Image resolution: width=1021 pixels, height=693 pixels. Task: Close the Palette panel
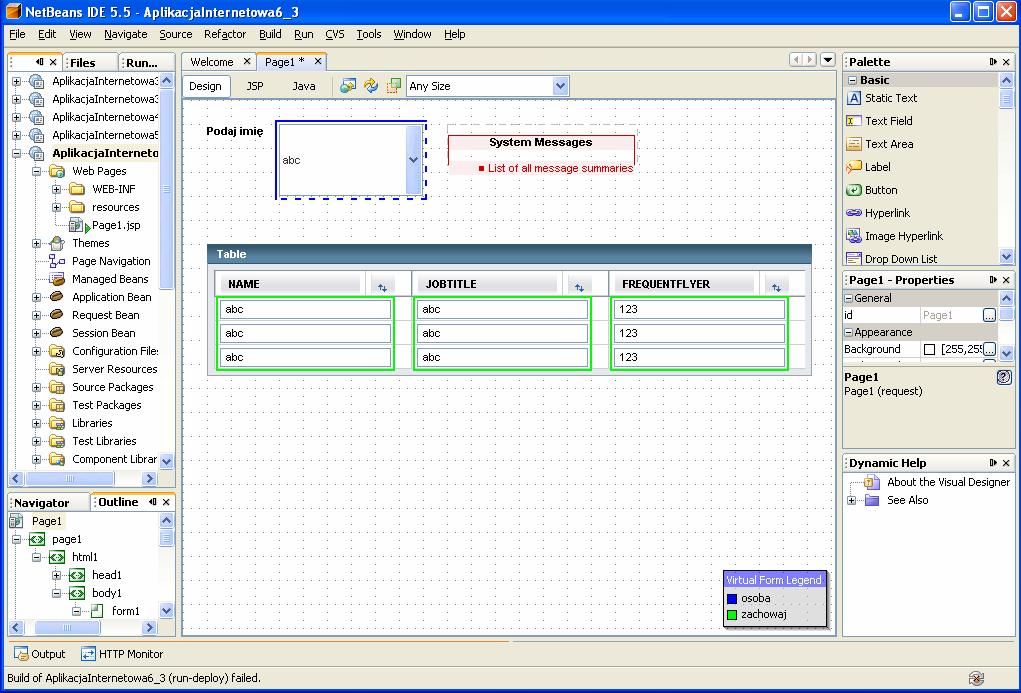pyautogui.click(x=1006, y=62)
